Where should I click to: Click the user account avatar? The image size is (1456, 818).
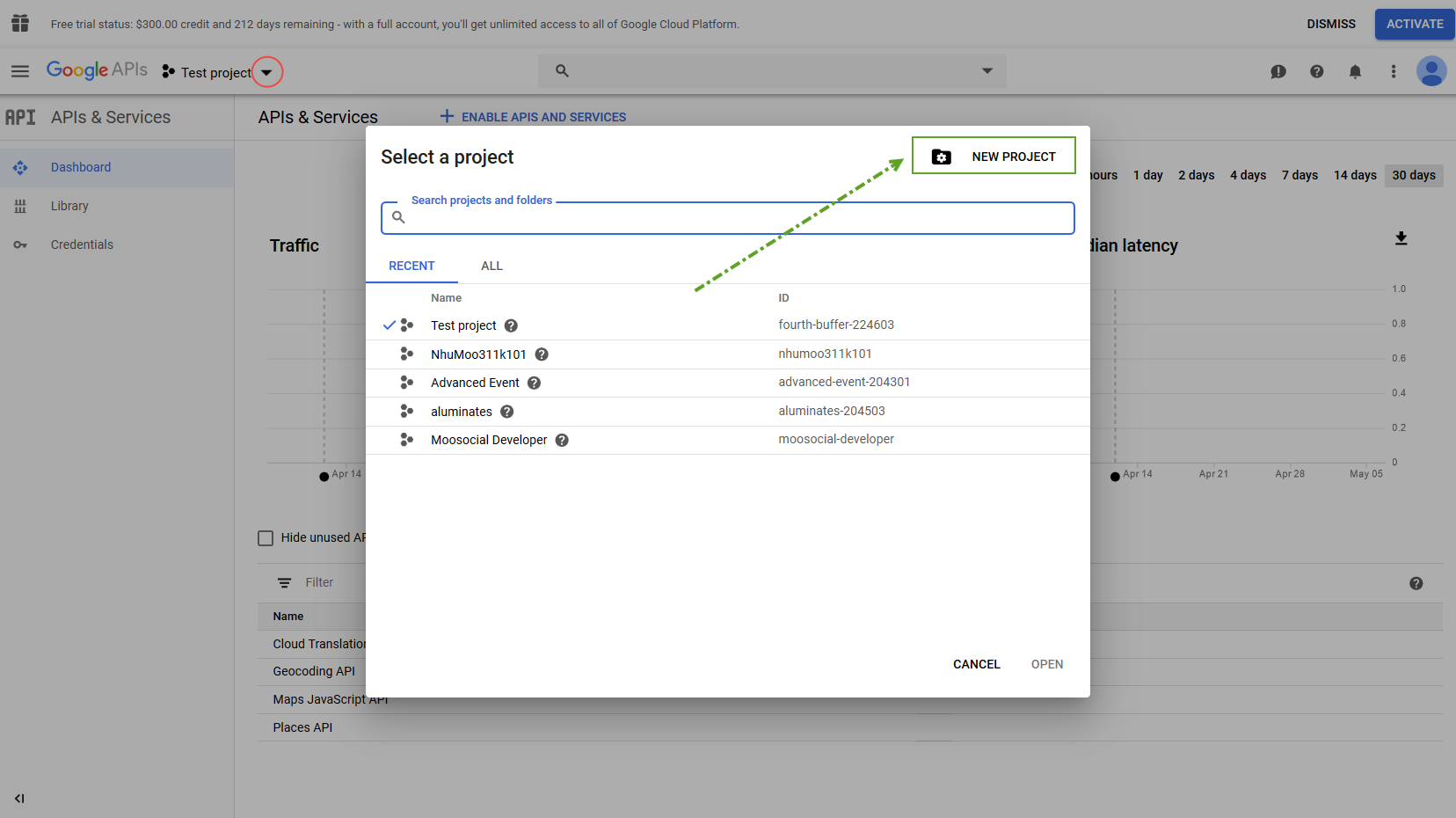(x=1431, y=71)
